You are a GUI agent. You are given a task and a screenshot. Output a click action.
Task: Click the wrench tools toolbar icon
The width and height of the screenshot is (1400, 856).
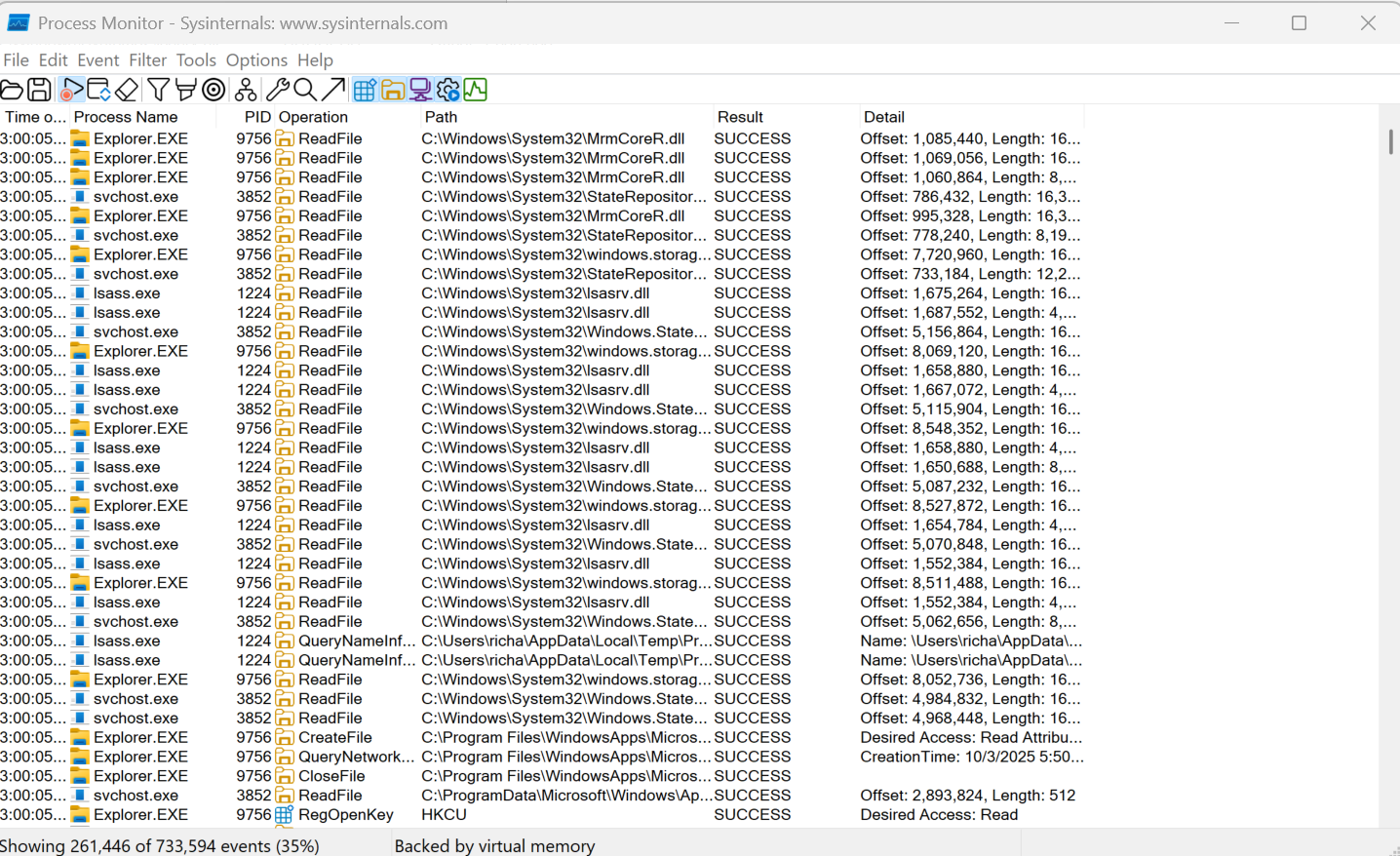[x=278, y=90]
